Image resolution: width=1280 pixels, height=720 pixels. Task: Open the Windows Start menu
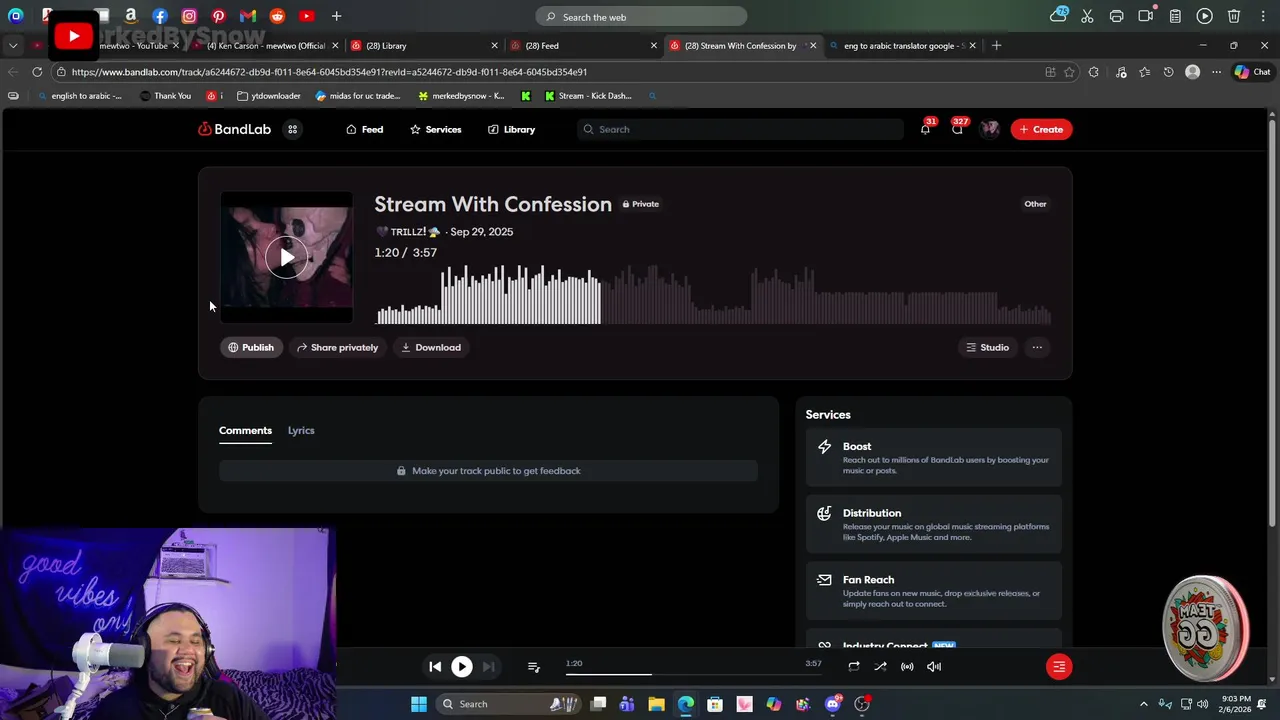click(419, 704)
